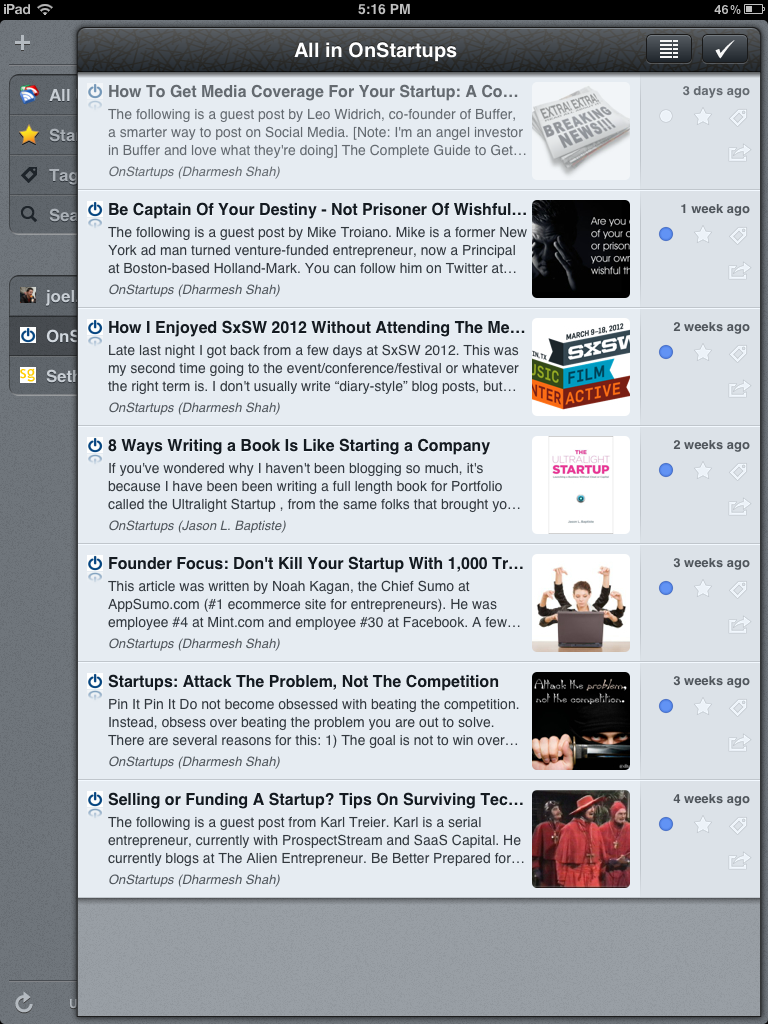768x1024 pixels.
Task: Open Tags section in sidebar
Action: click(44, 175)
